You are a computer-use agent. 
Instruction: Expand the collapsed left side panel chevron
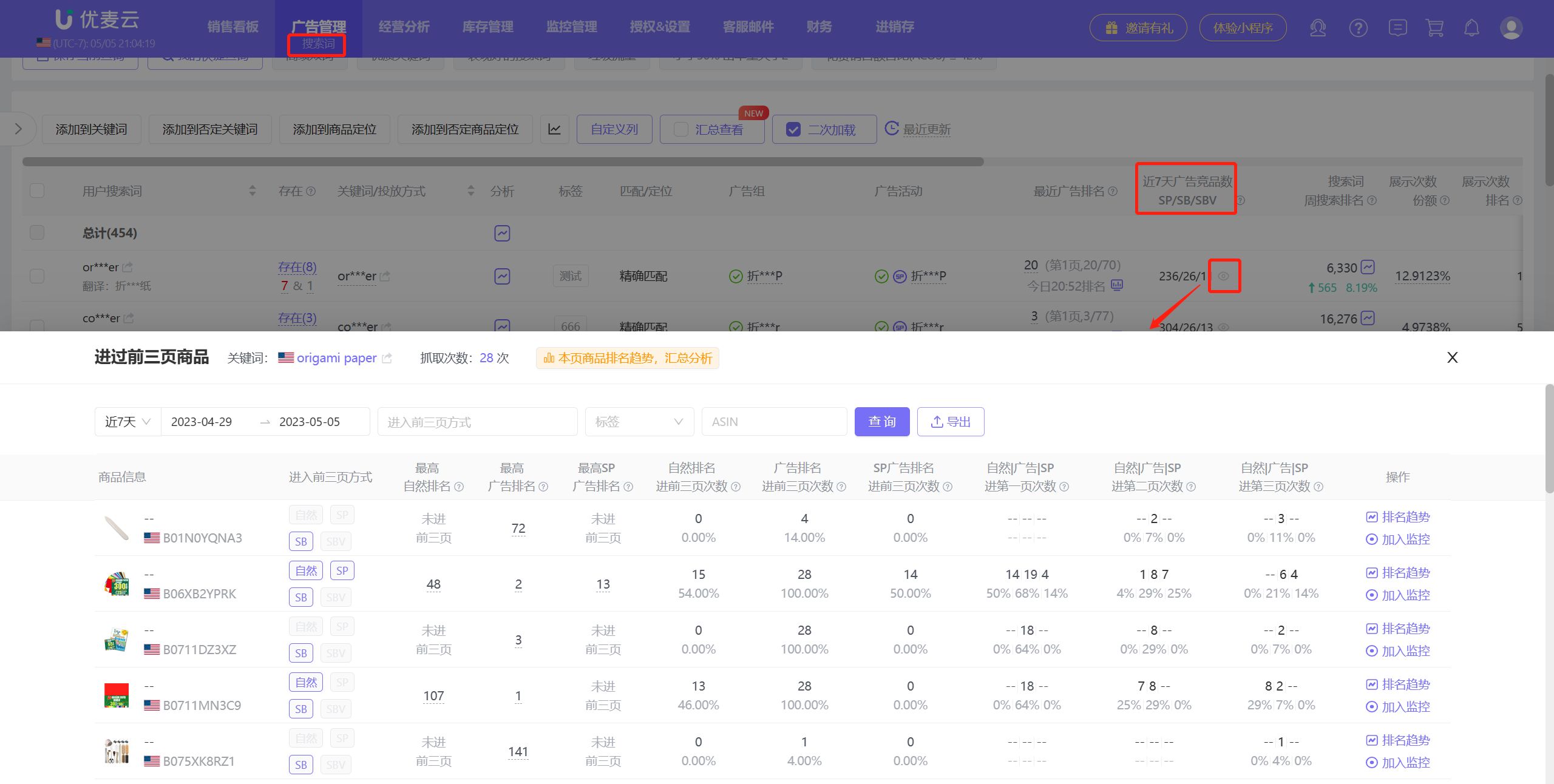(19, 129)
